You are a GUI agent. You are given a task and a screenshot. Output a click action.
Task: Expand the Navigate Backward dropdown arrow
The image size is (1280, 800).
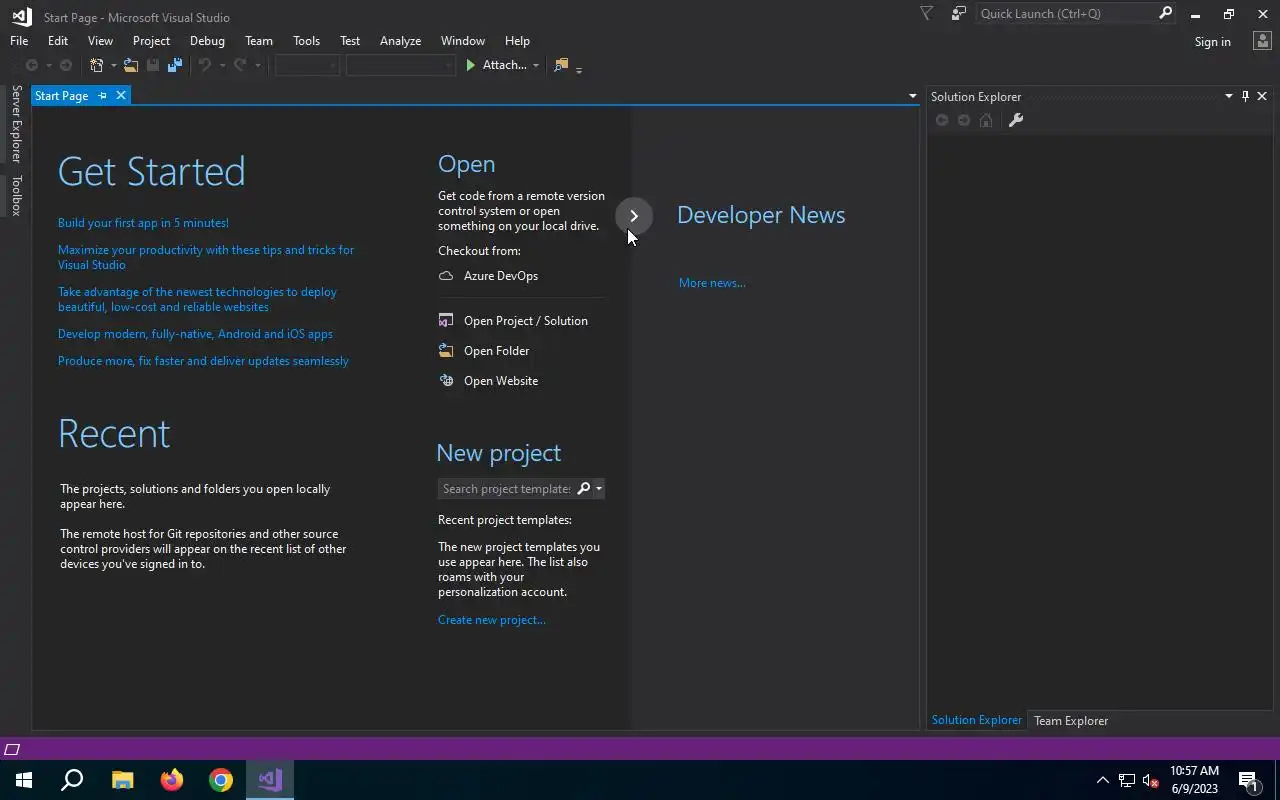(48, 66)
